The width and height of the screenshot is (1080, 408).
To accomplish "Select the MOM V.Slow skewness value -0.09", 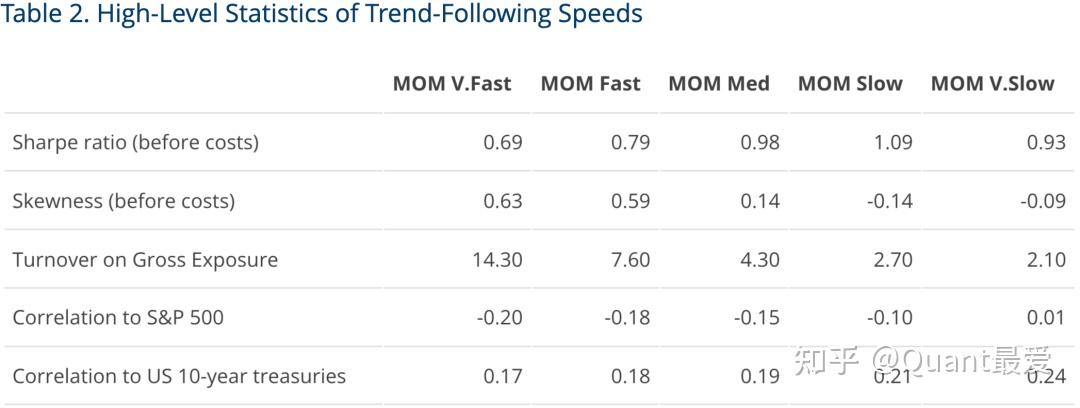I will [x=1043, y=201].
